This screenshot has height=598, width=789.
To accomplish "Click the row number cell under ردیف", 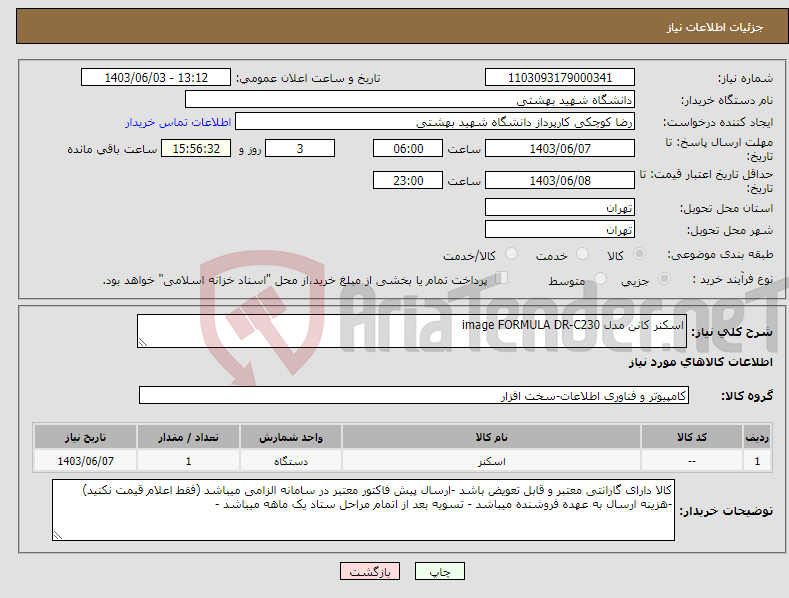I will point(757,461).
